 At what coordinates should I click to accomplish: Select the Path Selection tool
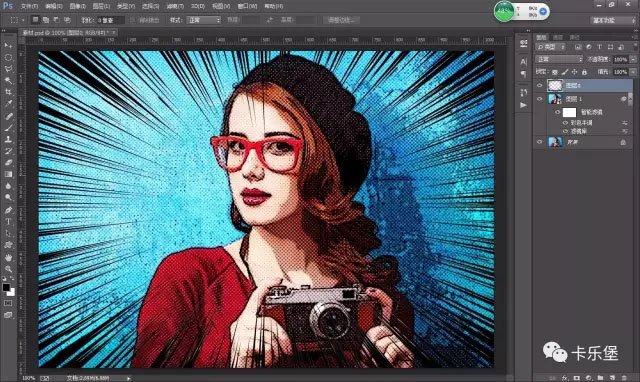pyautogui.click(x=8, y=233)
